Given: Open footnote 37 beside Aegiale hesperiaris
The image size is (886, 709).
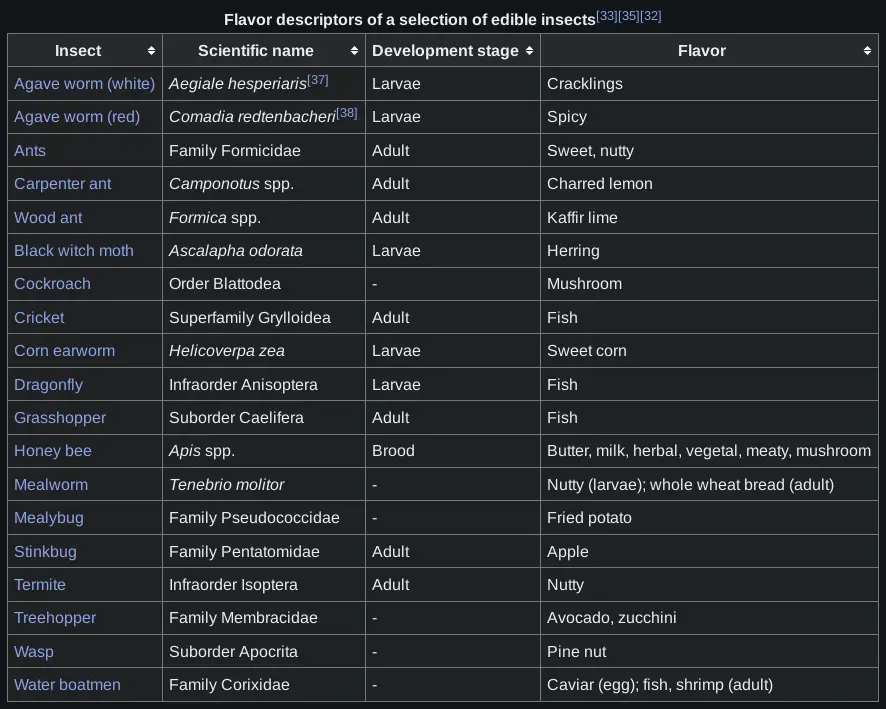Looking at the screenshot, I should point(318,80).
